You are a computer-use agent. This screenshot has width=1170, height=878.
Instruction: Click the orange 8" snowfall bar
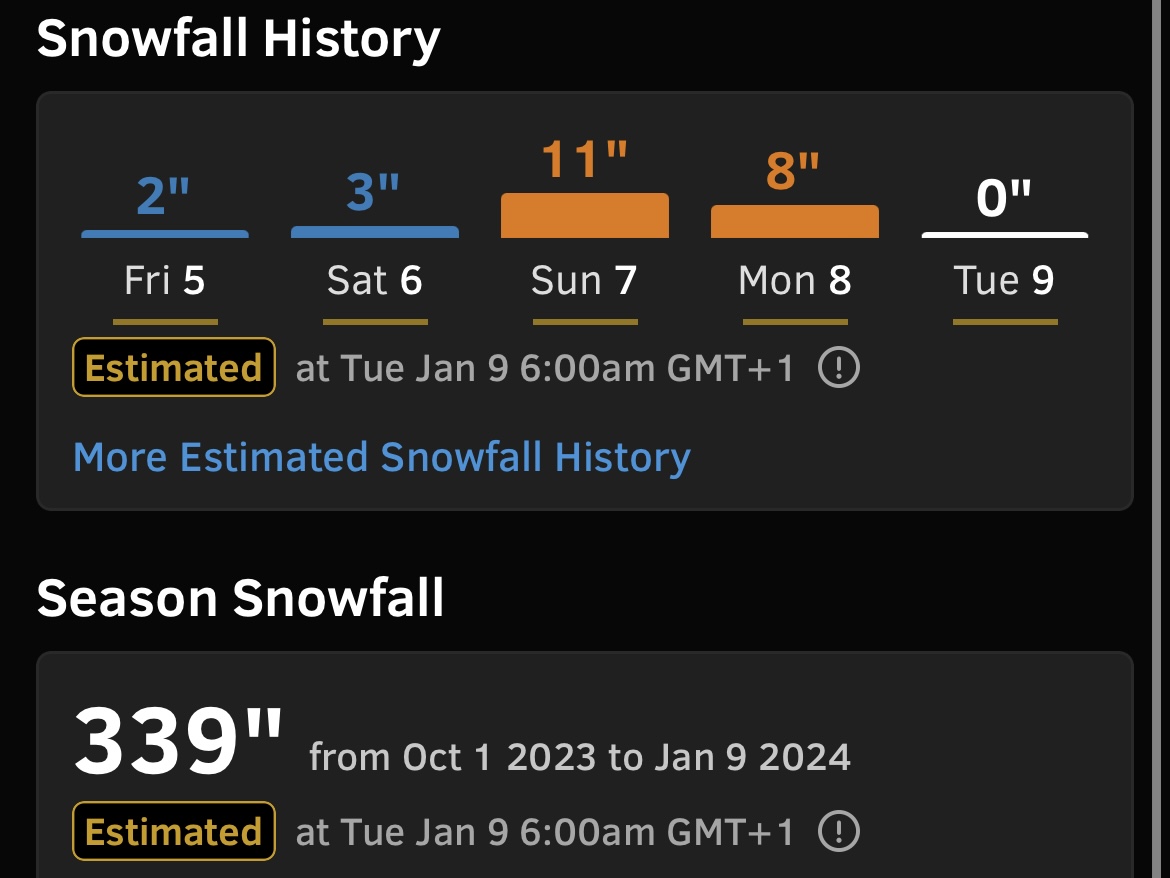coord(795,222)
